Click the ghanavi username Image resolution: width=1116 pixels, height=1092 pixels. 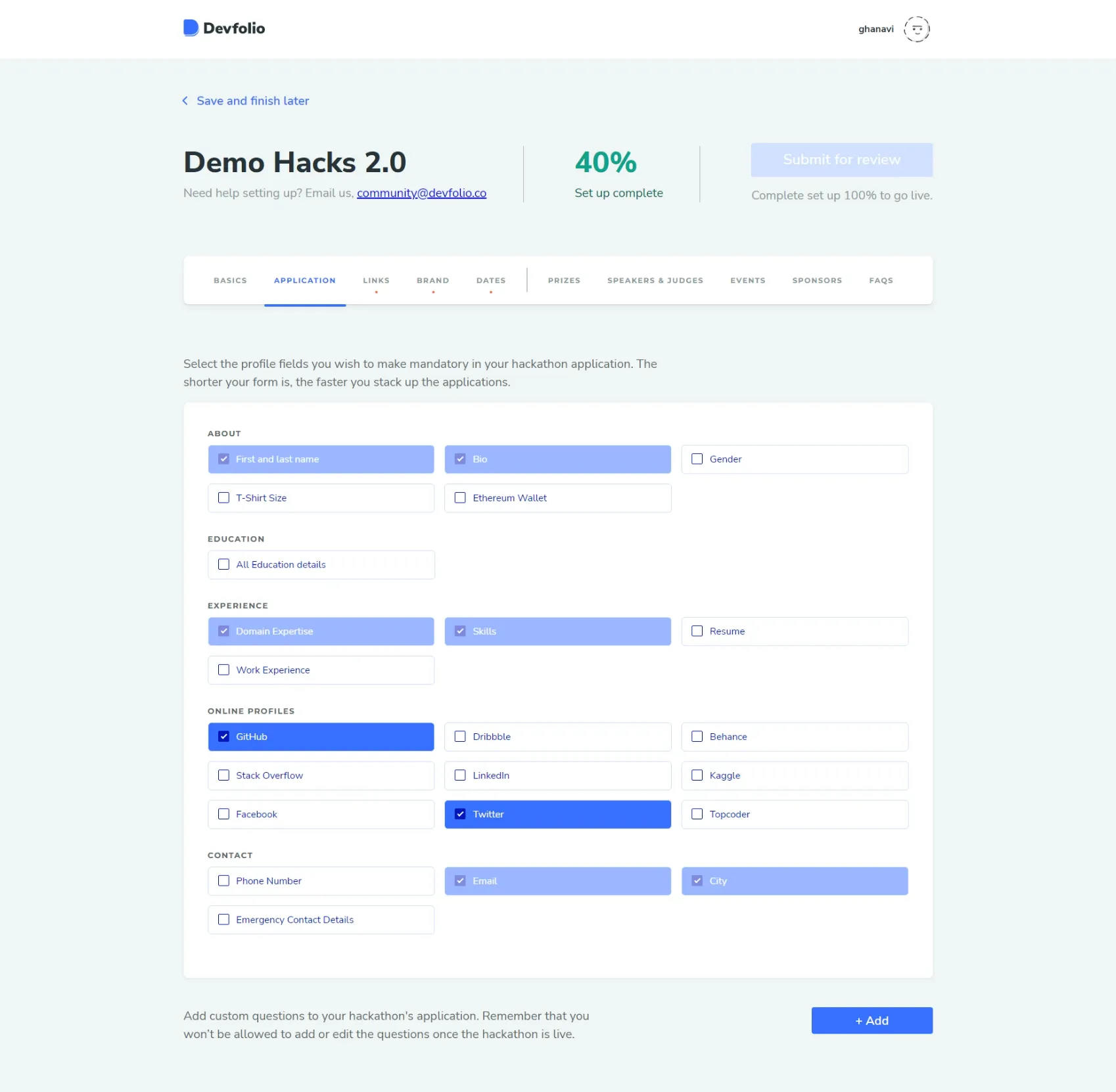click(x=875, y=29)
